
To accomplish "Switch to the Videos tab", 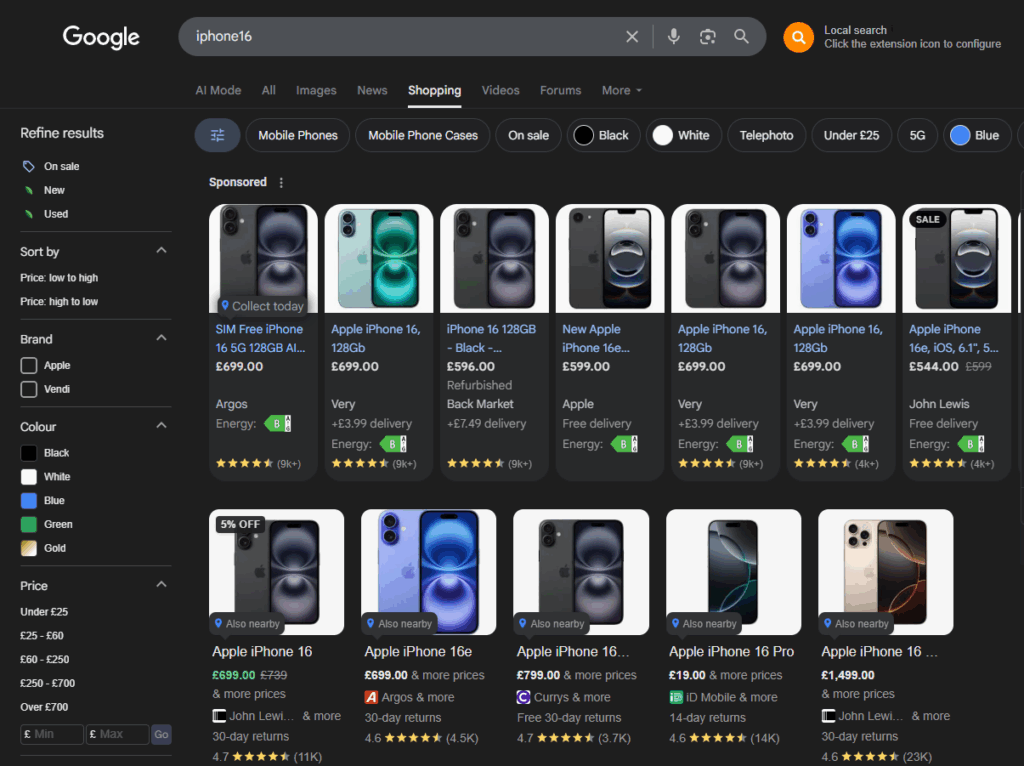I will point(500,91).
